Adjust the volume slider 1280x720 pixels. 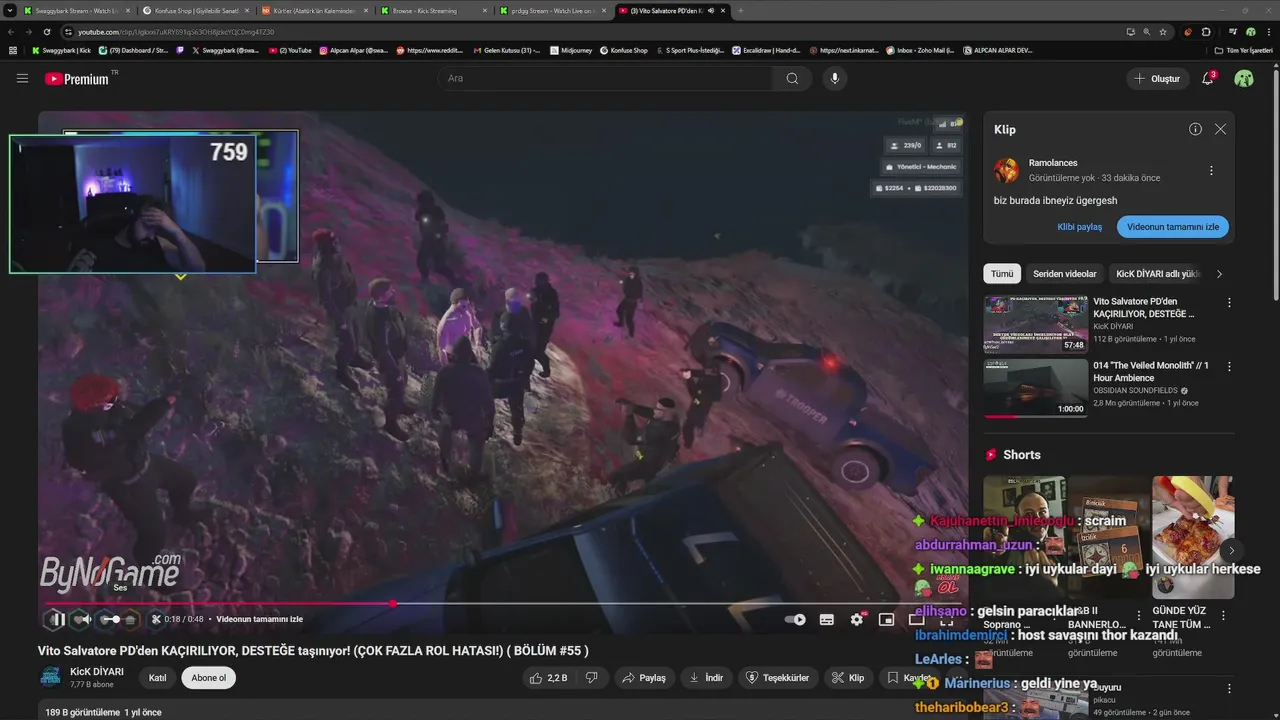tap(118, 619)
